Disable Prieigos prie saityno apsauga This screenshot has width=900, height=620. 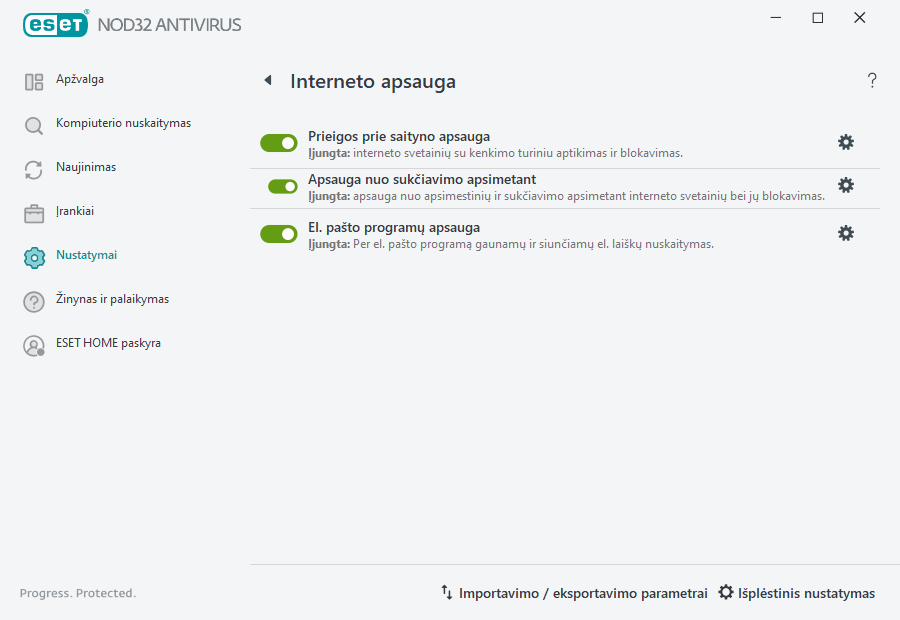pyautogui.click(x=279, y=142)
